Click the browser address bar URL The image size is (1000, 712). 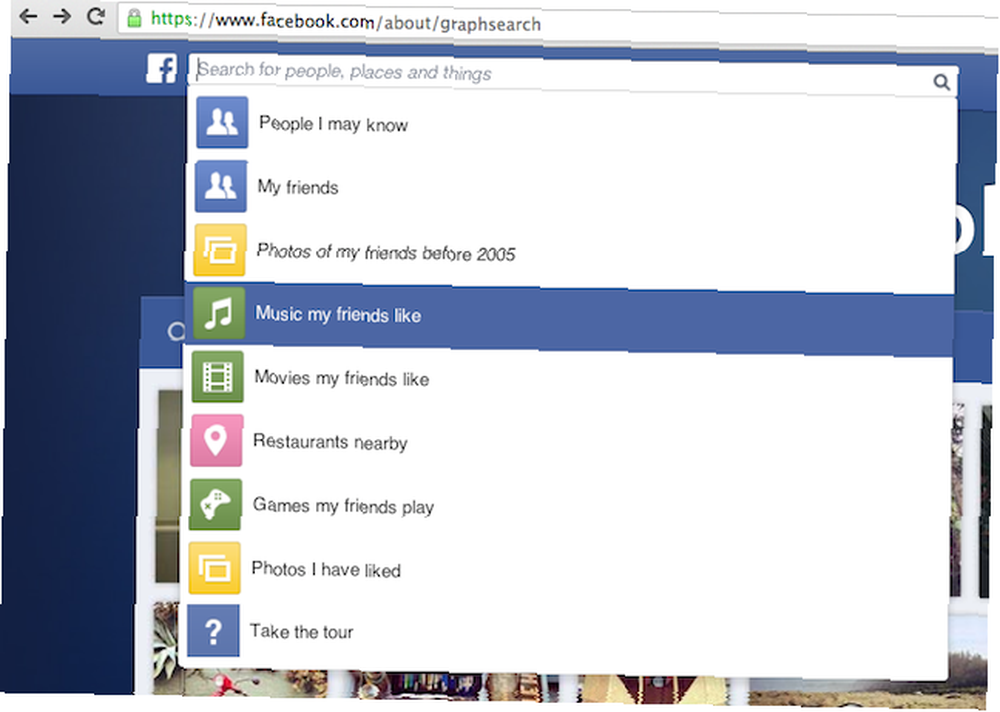tap(346, 22)
